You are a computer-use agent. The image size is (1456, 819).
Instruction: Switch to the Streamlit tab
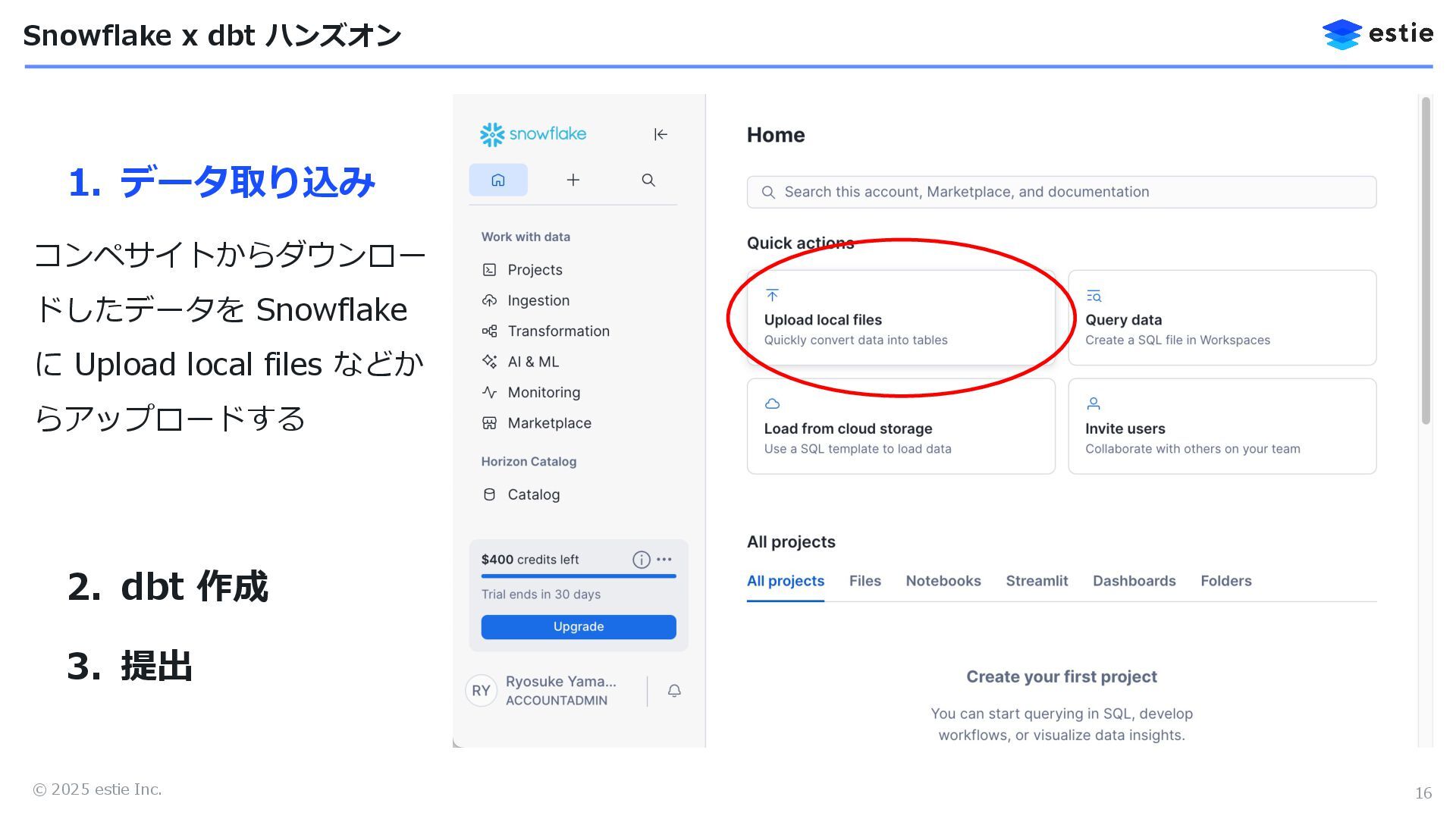[x=1036, y=581]
